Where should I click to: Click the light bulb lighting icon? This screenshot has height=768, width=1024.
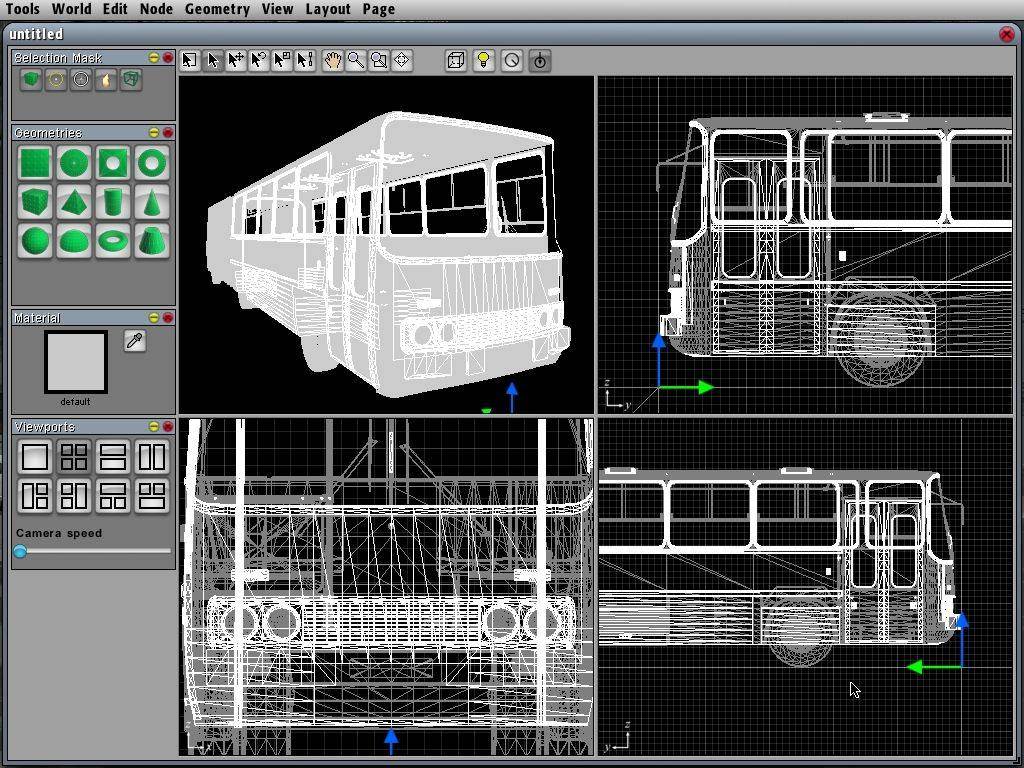484,61
